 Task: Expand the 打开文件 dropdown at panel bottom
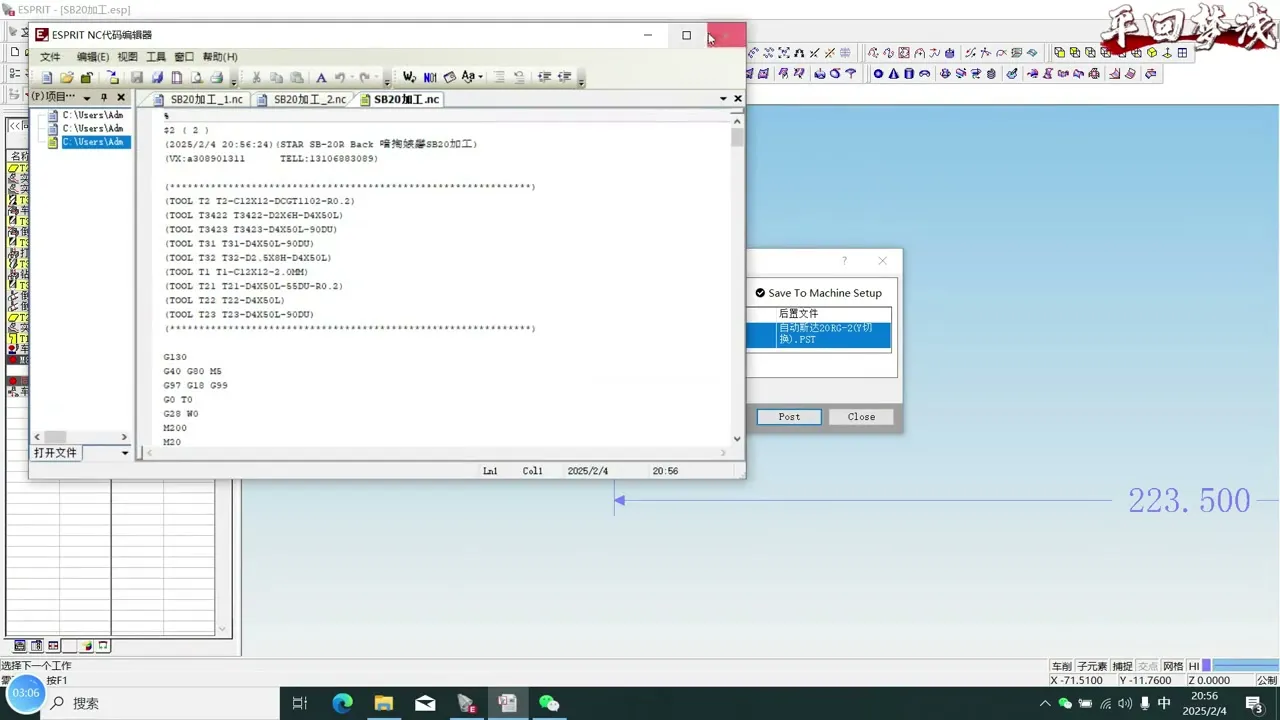coord(125,453)
